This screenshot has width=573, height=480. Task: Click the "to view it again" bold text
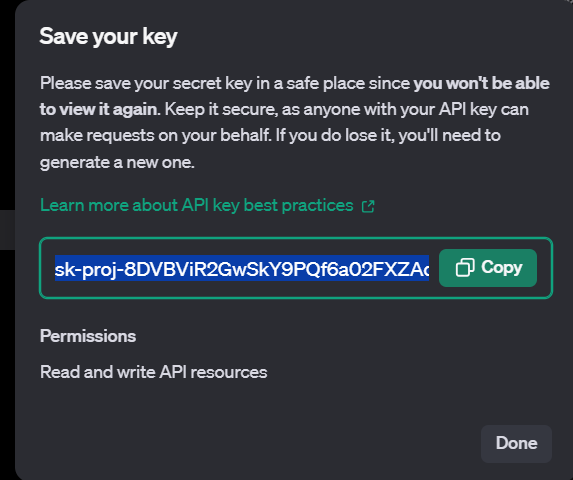pos(99,110)
